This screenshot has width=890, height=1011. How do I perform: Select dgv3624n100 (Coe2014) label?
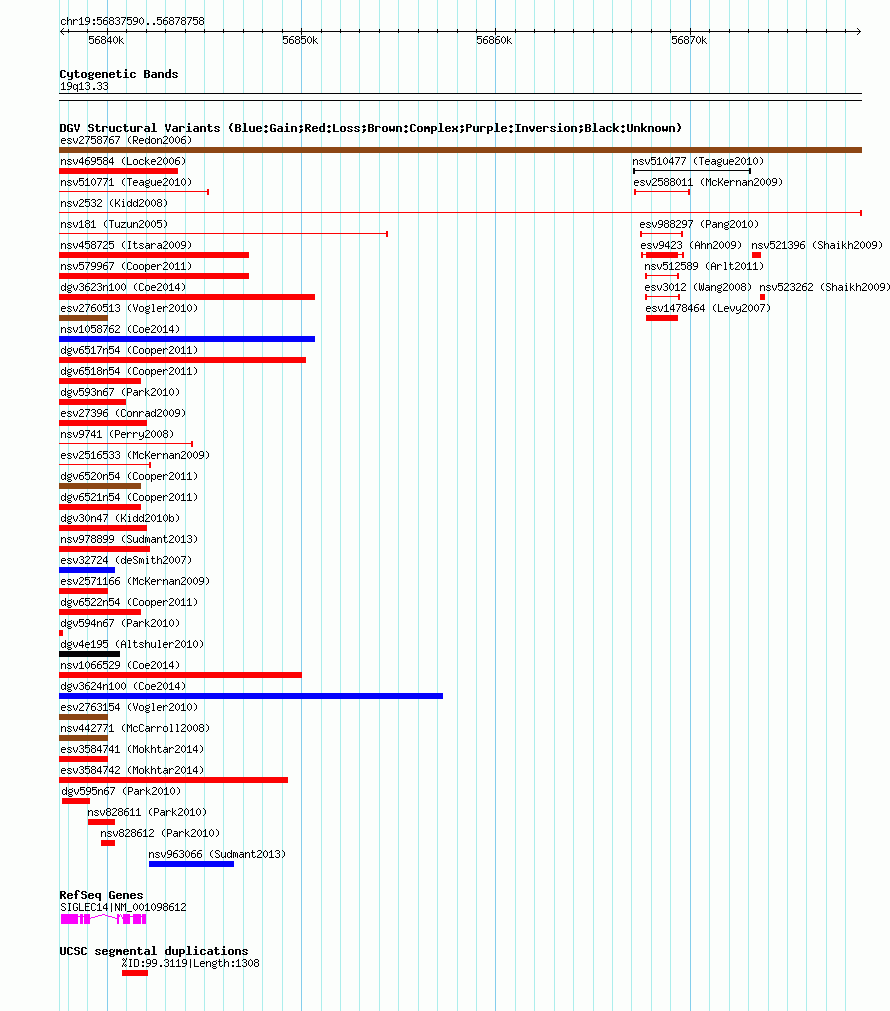[123, 686]
